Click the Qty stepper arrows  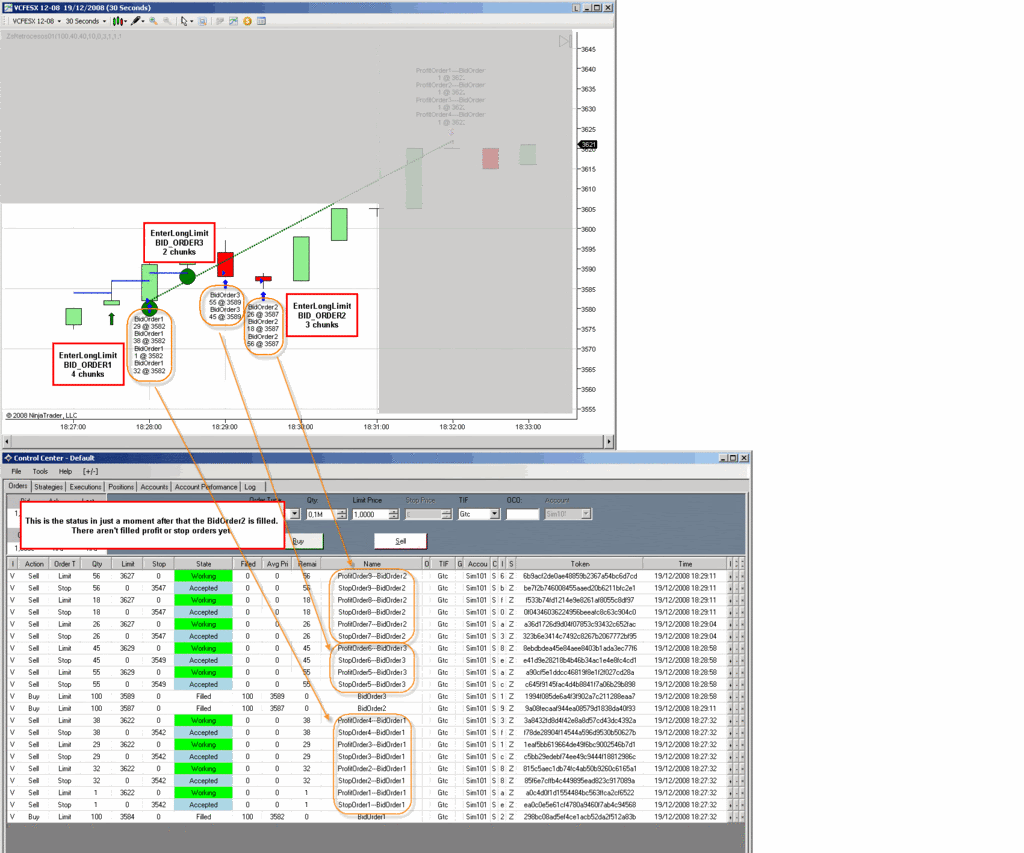point(342,514)
